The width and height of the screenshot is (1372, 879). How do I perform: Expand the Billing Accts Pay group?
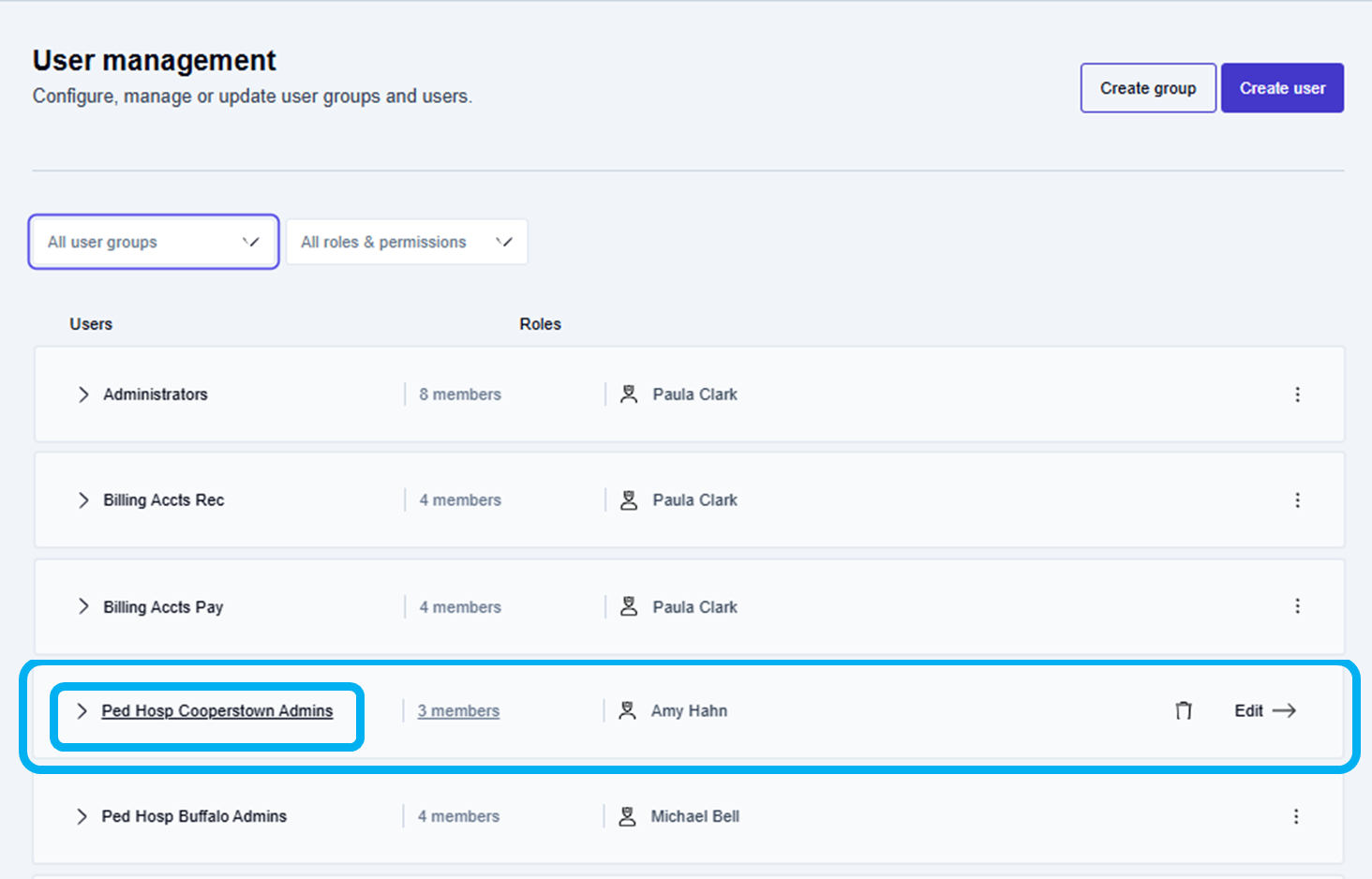coord(83,606)
